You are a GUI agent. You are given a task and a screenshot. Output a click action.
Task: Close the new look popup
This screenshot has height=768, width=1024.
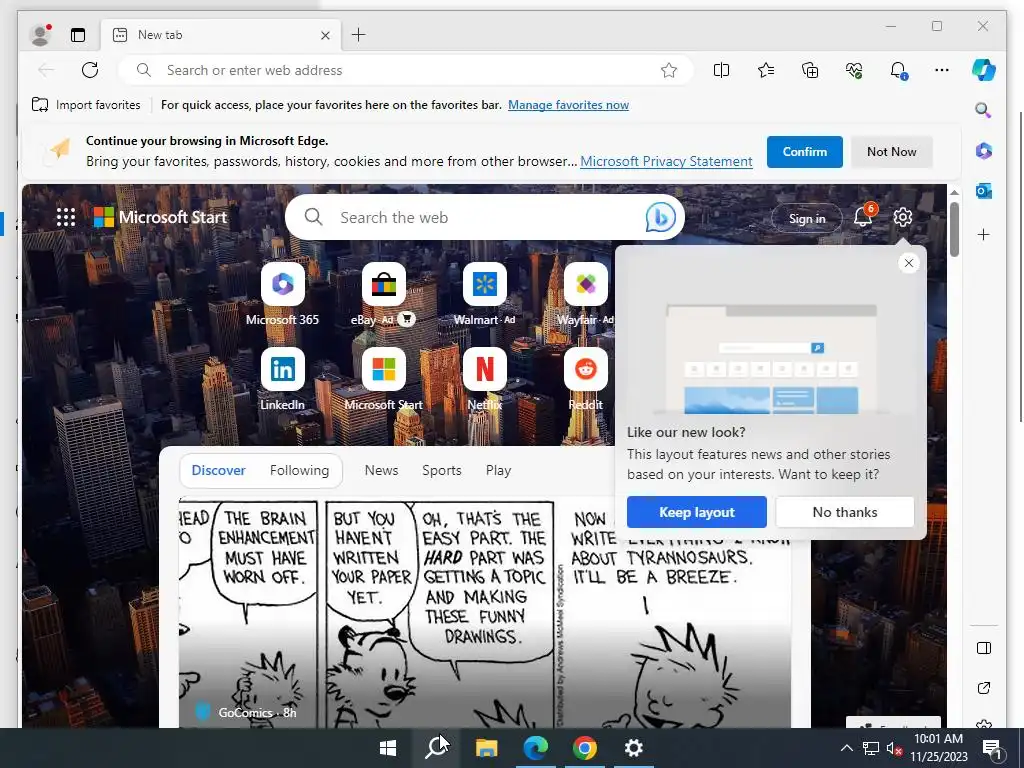(x=908, y=263)
